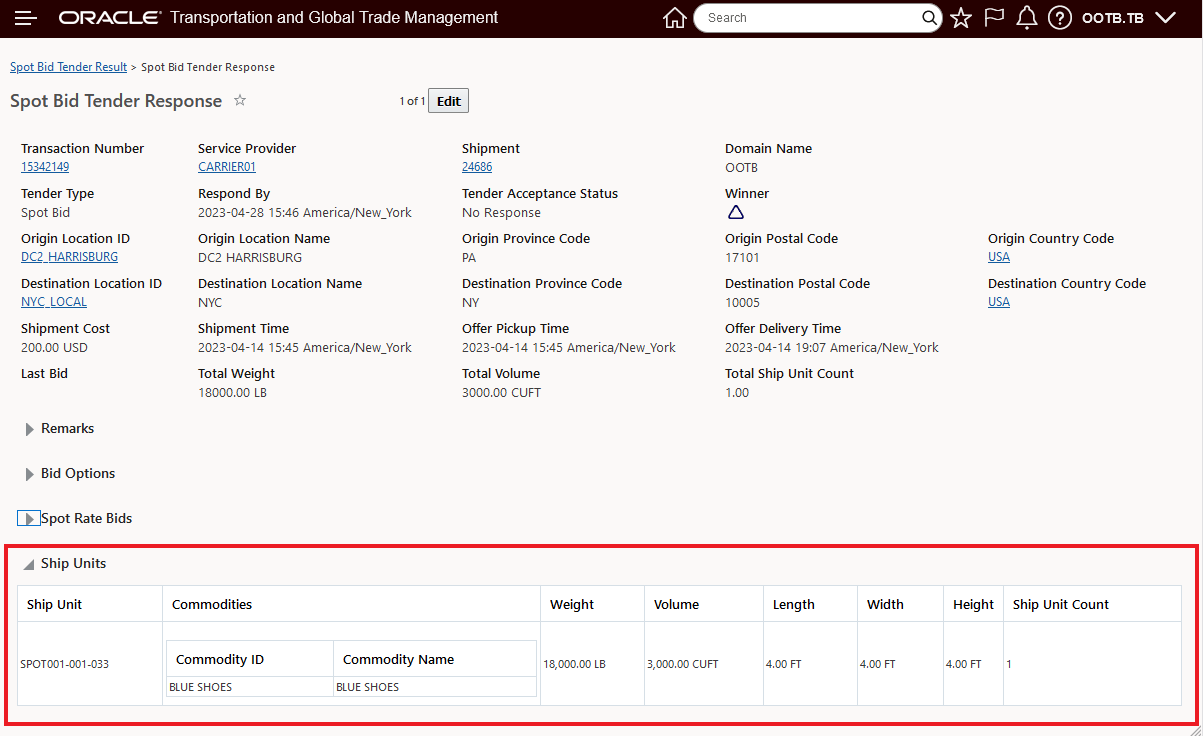Screen dimensions: 1203x736
Task: Open Favorites star in header
Action: click(x=961, y=18)
